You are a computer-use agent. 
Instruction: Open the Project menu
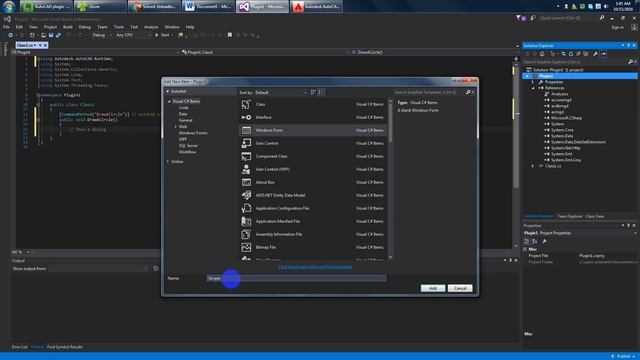click(50, 27)
